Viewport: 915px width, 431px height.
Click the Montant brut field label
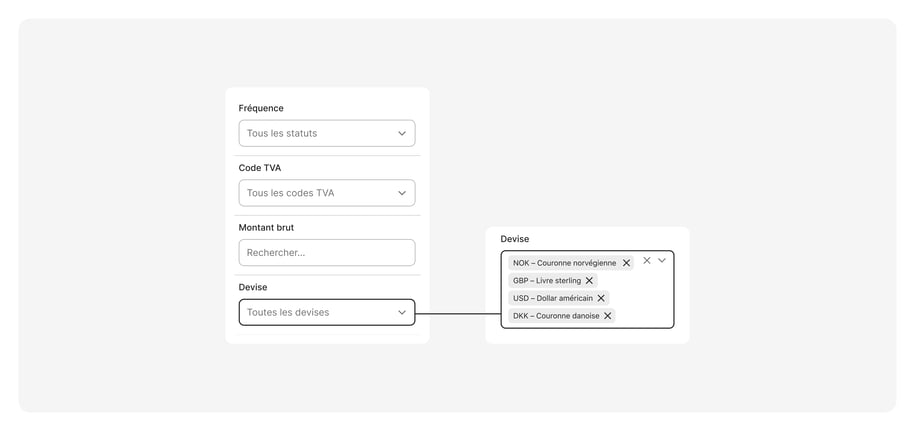point(266,227)
